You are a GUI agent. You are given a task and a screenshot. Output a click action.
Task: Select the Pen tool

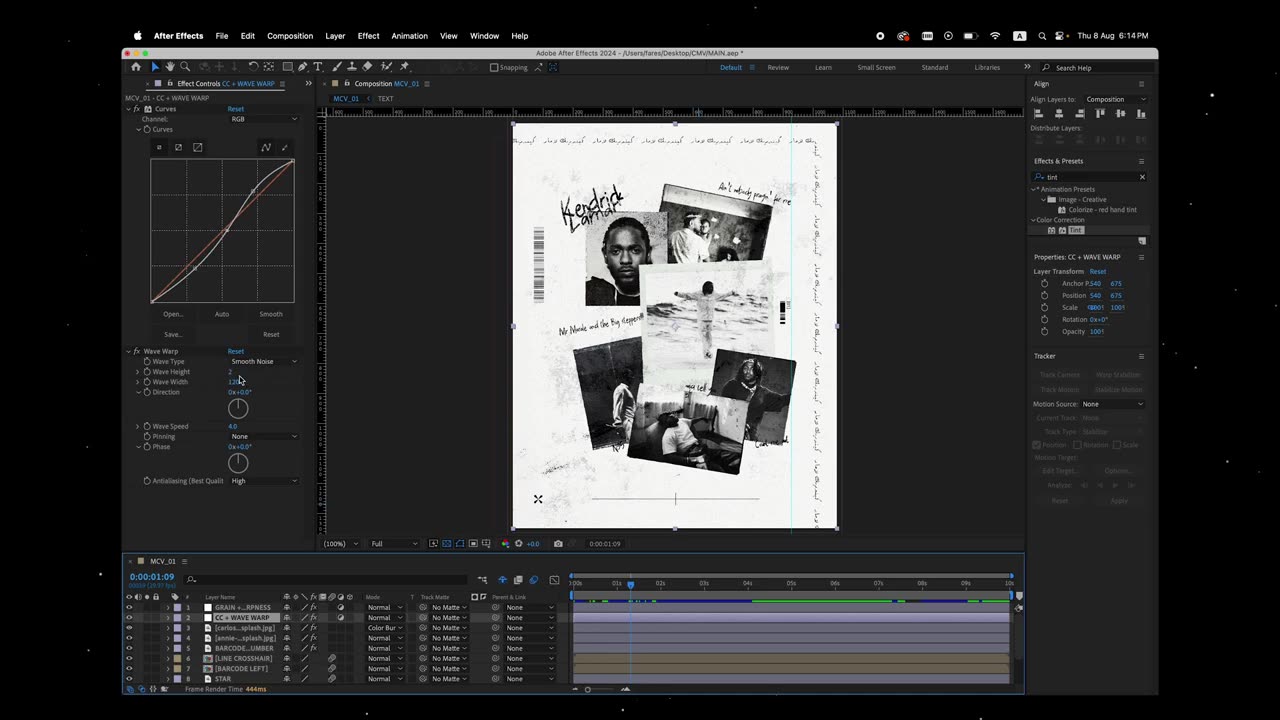pos(303,67)
